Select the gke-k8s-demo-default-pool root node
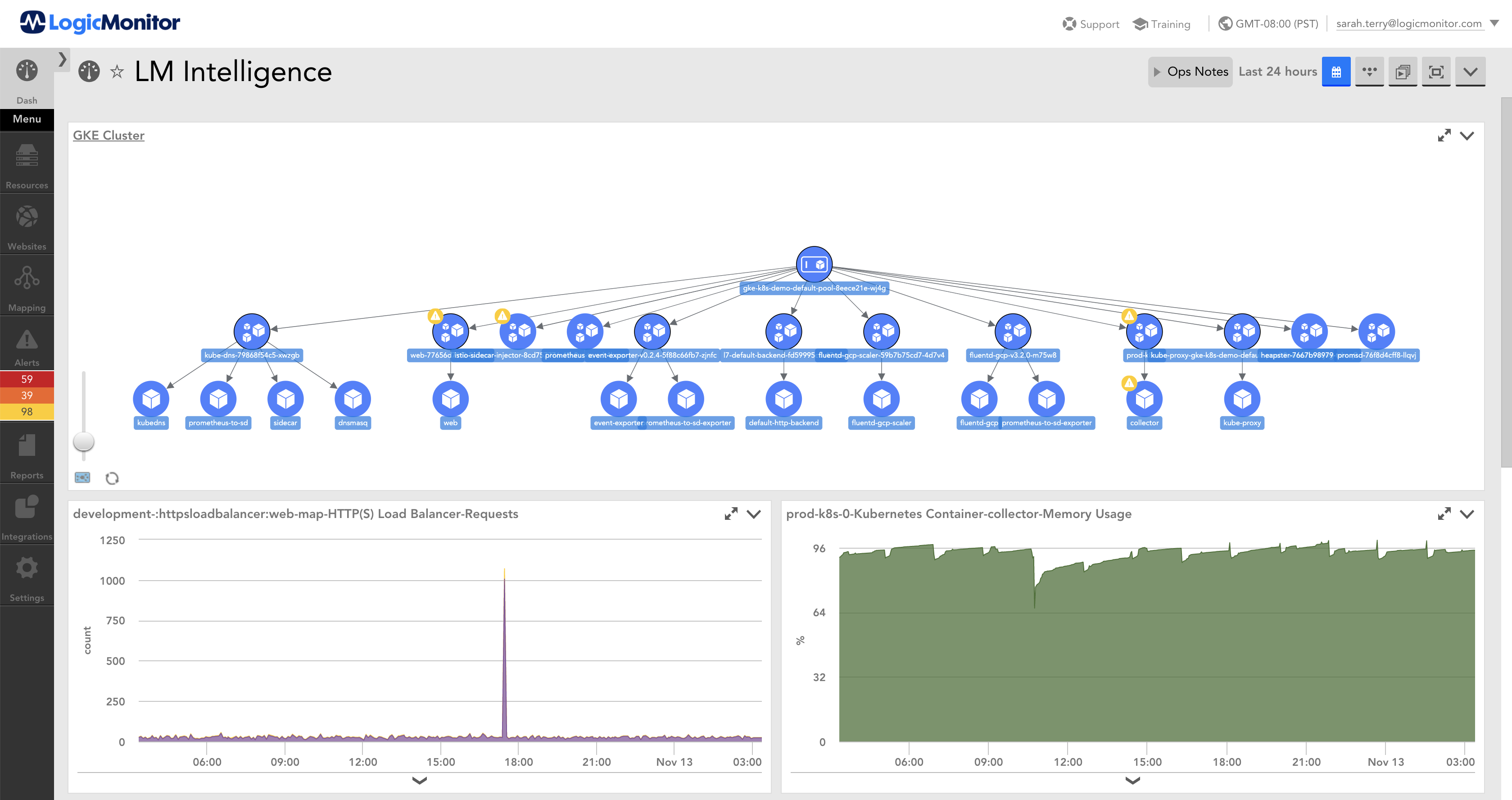Image resolution: width=1512 pixels, height=800 pixels. (814, 264)
